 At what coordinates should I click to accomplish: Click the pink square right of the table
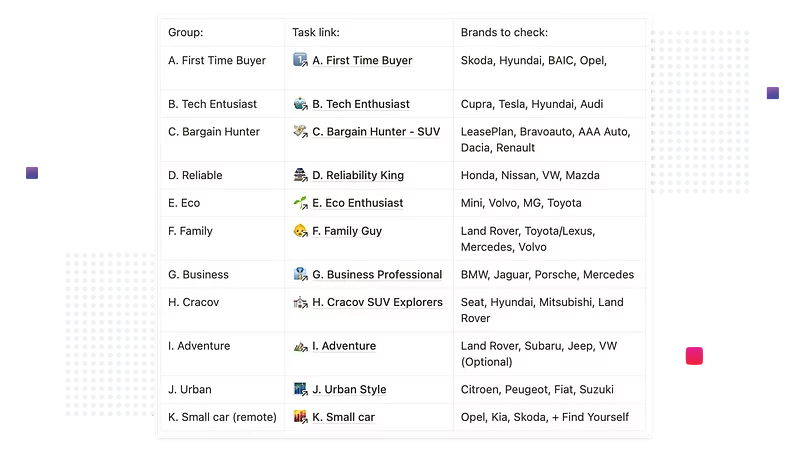(694, 356)
